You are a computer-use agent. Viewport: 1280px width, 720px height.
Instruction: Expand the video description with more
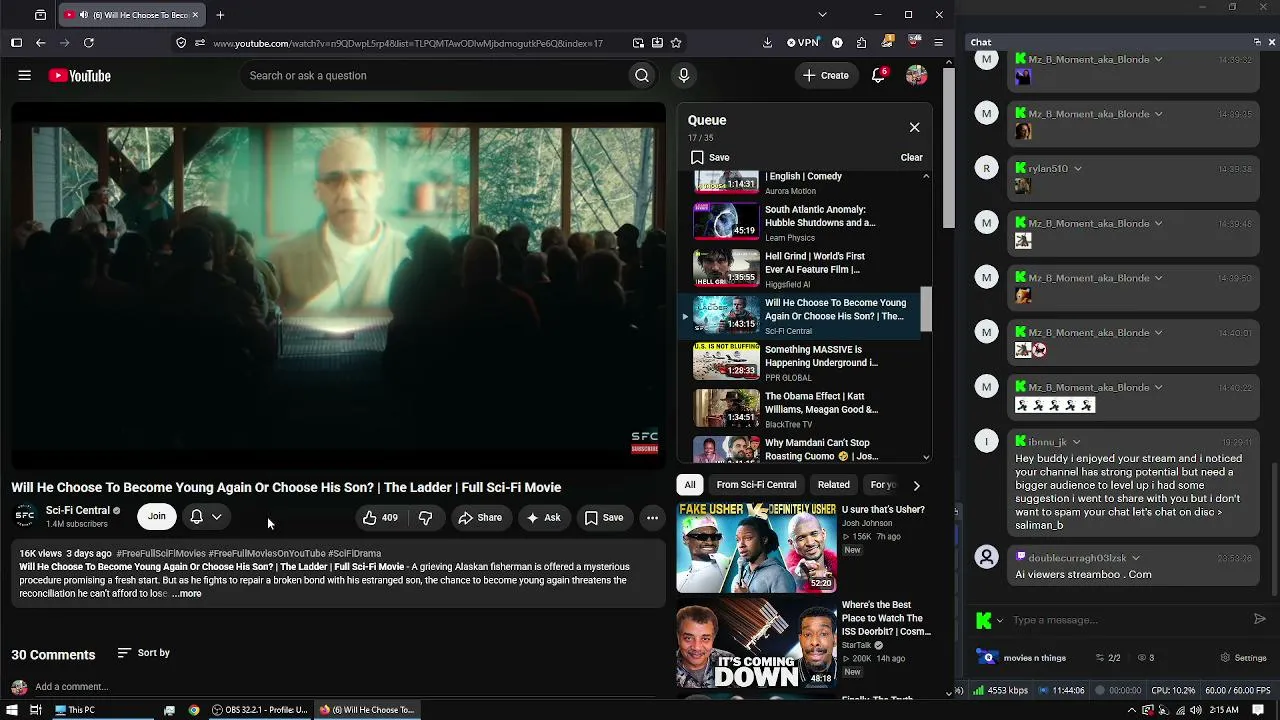187,594
